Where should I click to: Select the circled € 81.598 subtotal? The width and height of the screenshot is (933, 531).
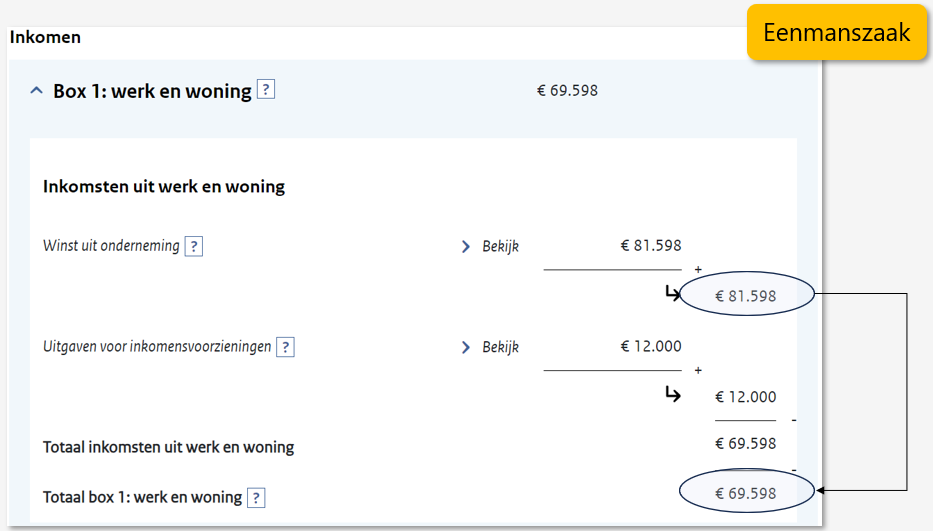pos(746,296)
